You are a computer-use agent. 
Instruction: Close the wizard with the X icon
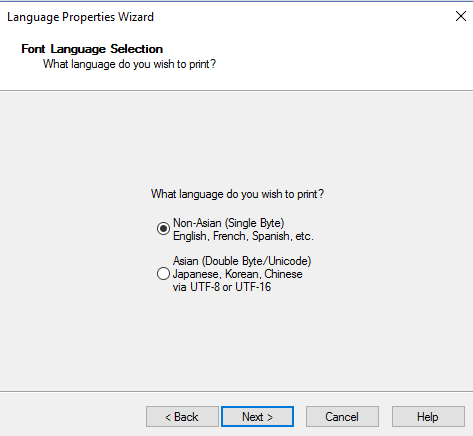click(x=461, y=16)
